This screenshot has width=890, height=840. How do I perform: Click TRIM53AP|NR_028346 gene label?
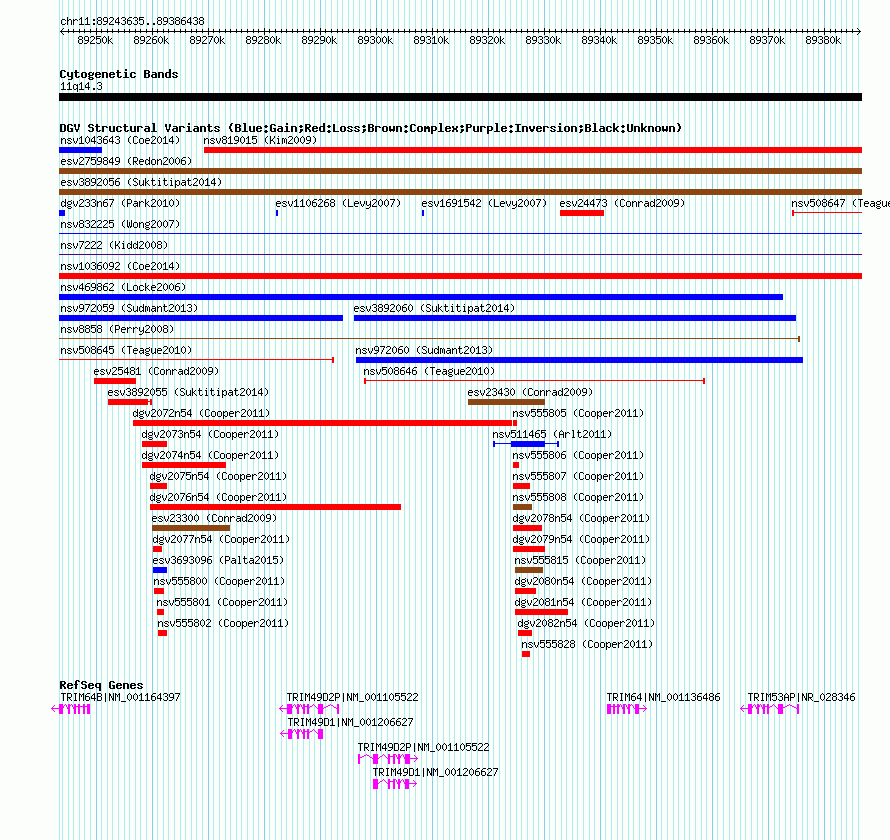(801, 697)
